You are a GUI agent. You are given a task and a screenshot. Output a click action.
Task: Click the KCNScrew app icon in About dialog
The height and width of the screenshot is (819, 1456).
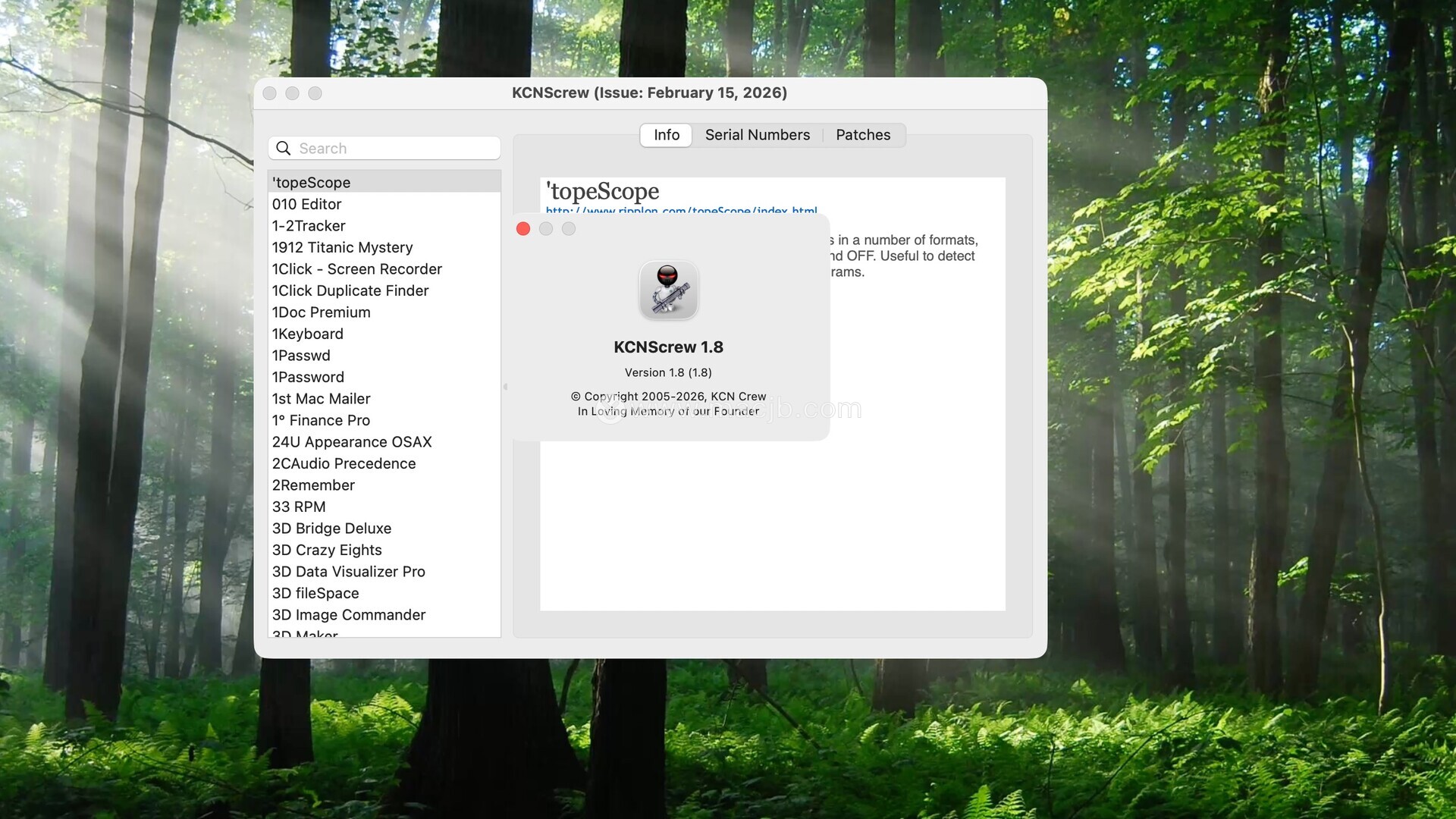coord(668,290)
